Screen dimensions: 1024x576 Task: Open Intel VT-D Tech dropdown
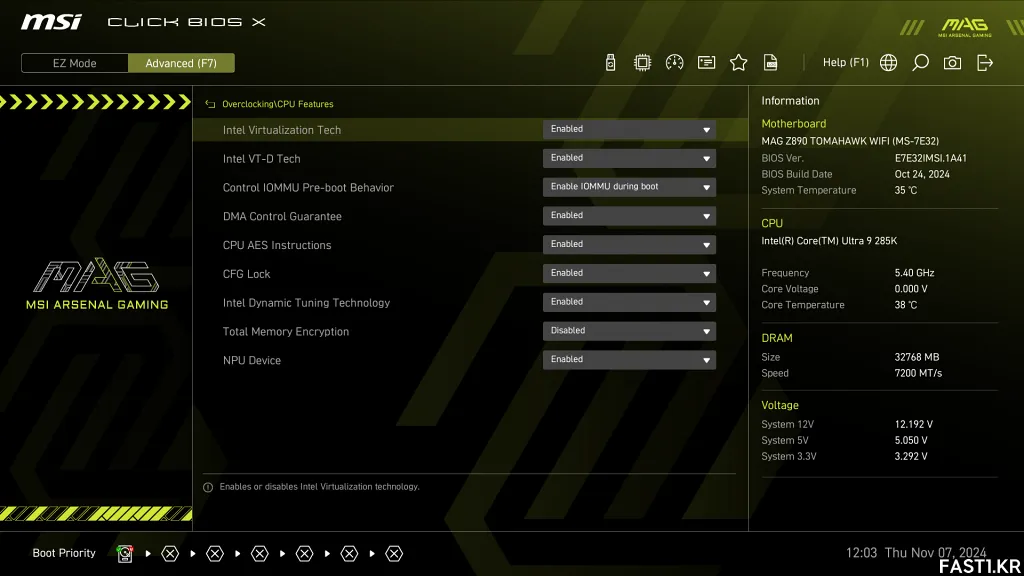coord(629,158)
